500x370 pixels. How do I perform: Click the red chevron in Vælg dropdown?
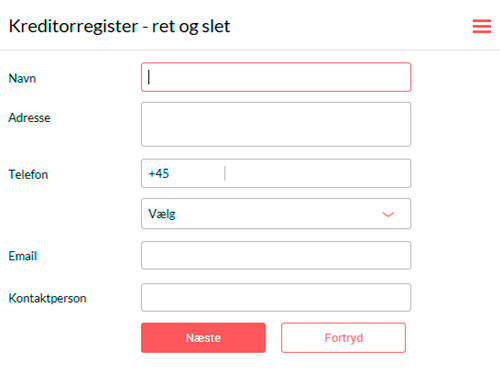point(388,214)
